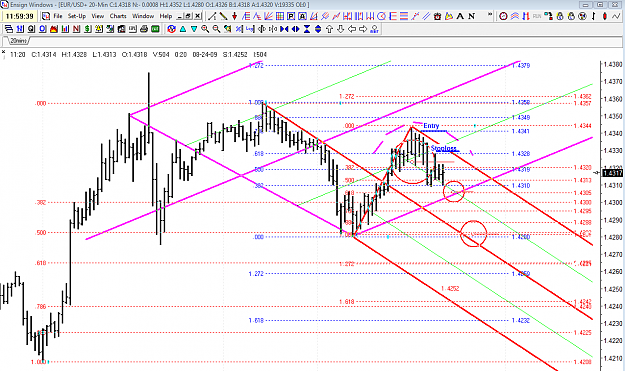Switch to the 20min chart tab
This screenshot has height=371, width=625.
[18, 41]
